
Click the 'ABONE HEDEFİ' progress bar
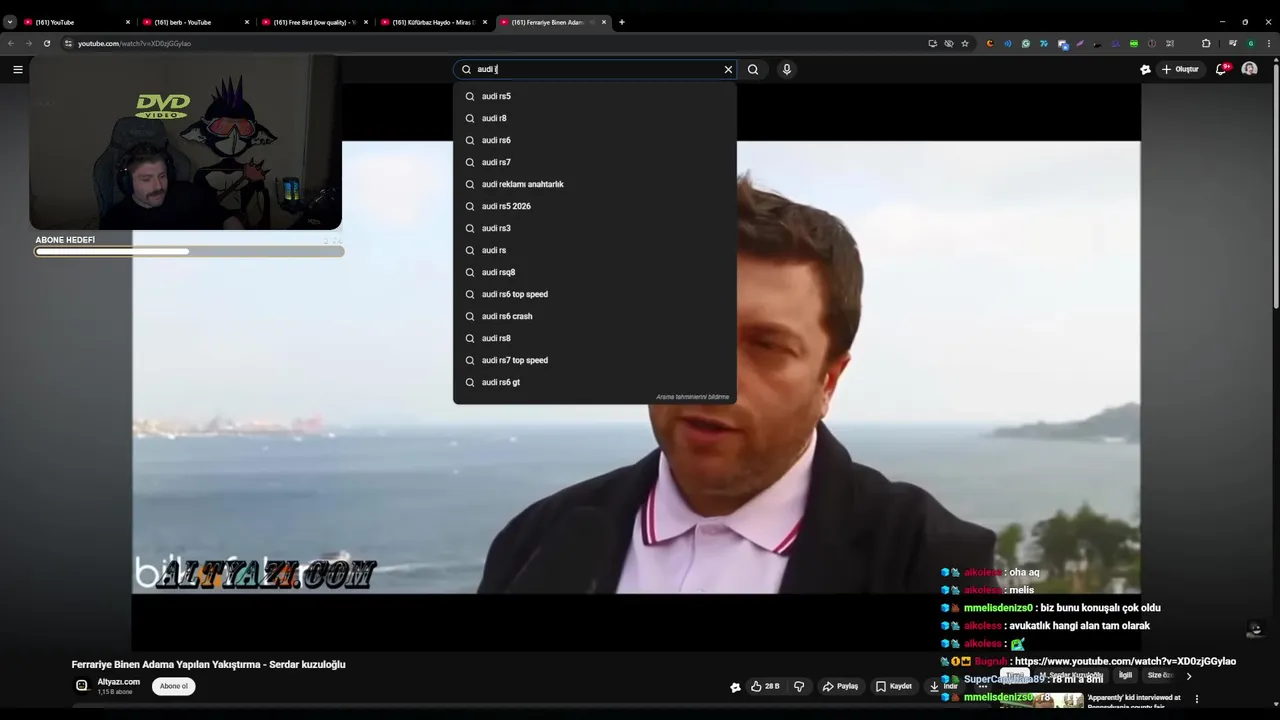pos(189,251)
